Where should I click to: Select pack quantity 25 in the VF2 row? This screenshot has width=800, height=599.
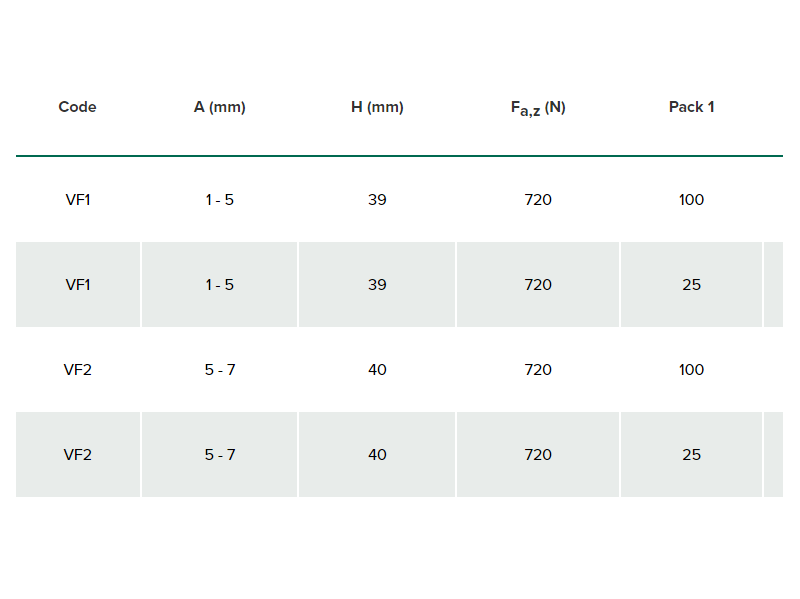coord(691,455)
